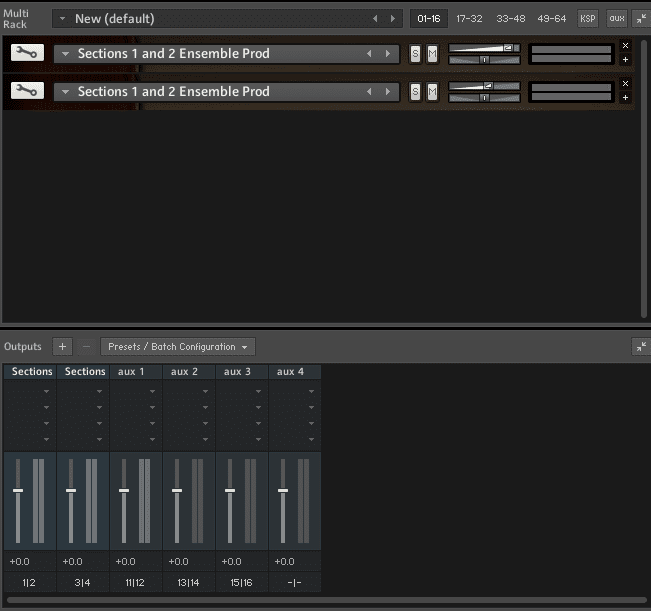This screenshot has height=611, width=651.
Task: Collapse the Outputs panel using corner icon
Action: pyautogui.click(x=640, y=347)
